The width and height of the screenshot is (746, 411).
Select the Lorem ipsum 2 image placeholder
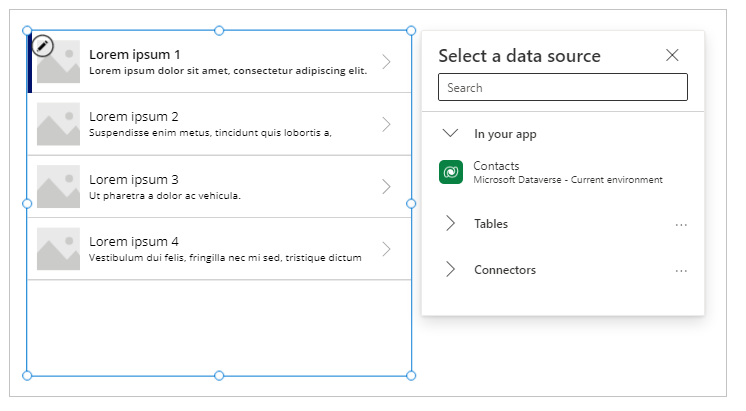pyautogui.click(x=58, y=124)
